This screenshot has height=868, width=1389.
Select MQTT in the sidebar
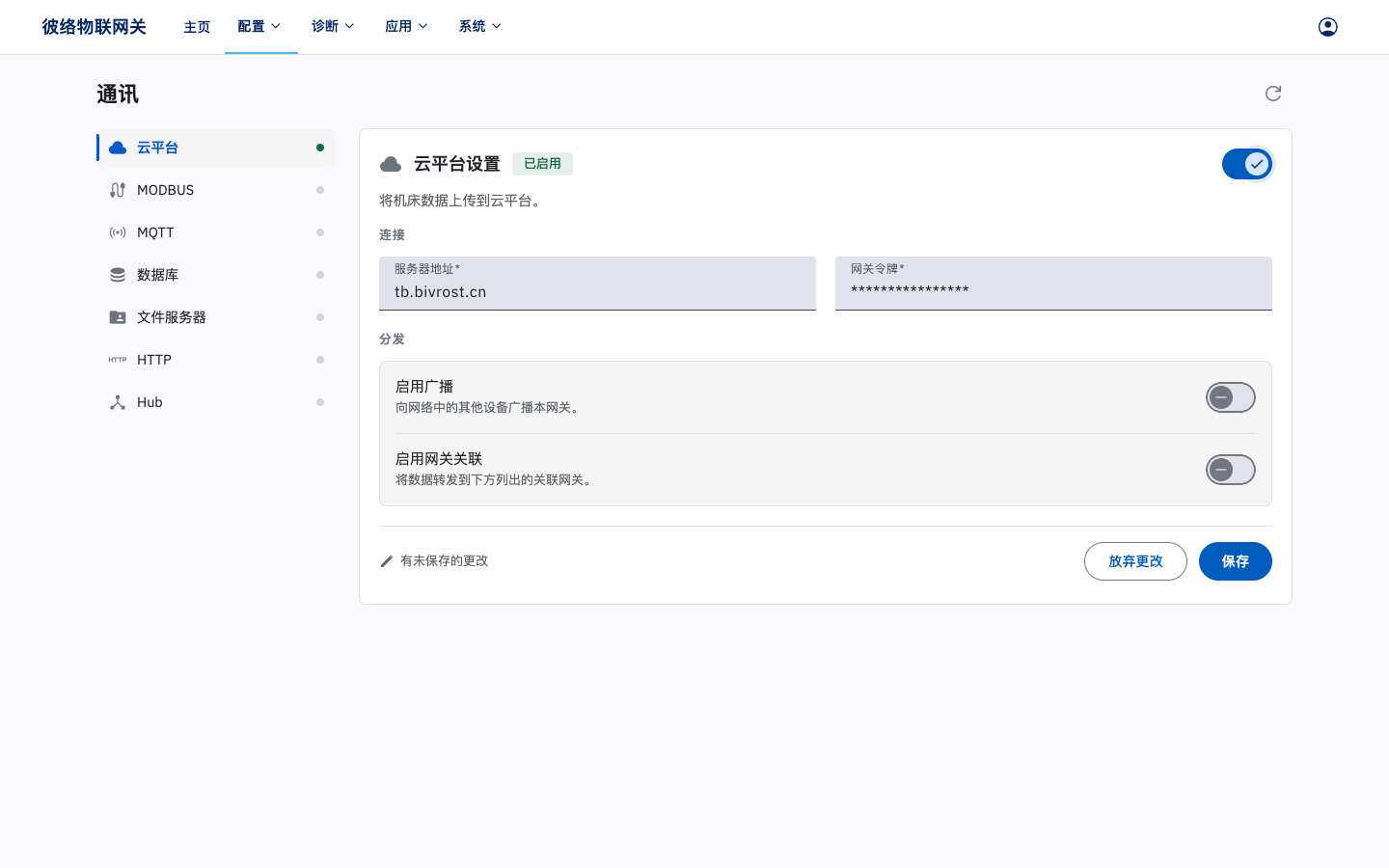[216, 232]
